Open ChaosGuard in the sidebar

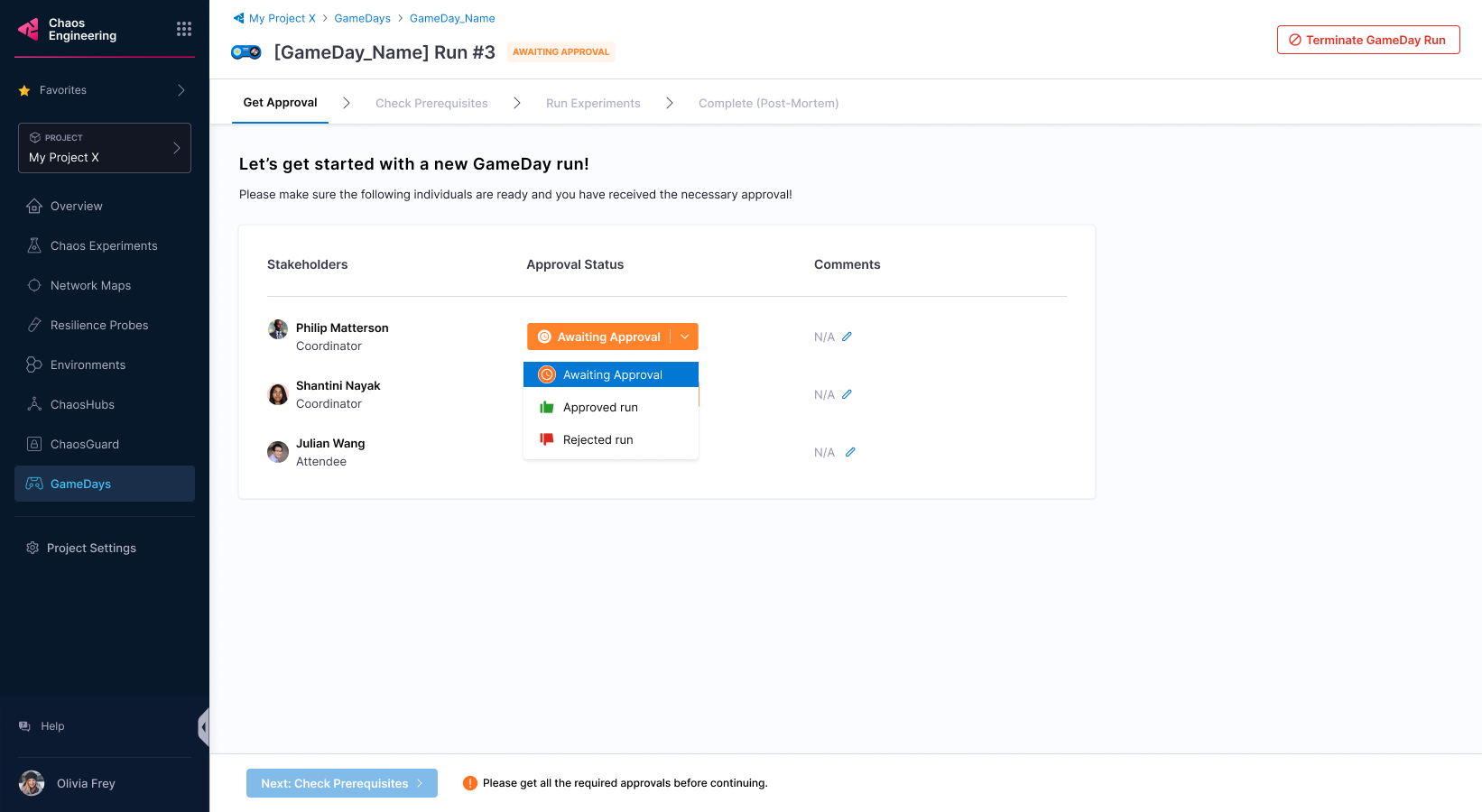[x=85, y=444]
